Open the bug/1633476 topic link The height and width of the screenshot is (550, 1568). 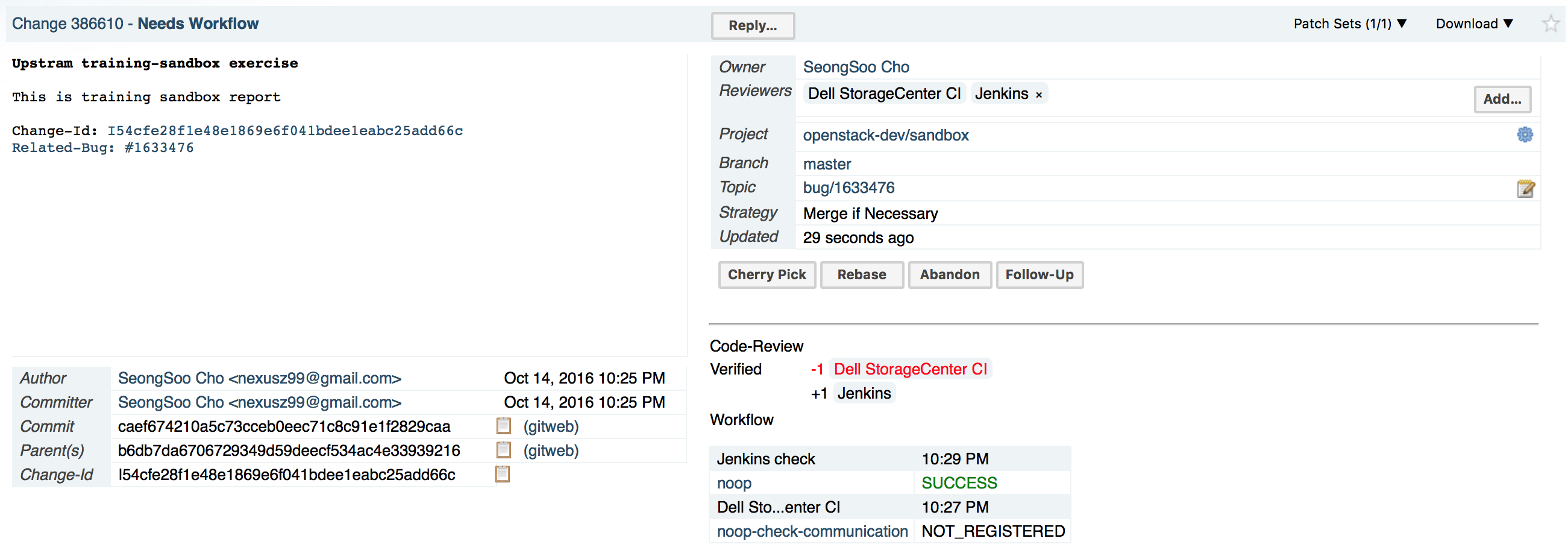850,188
